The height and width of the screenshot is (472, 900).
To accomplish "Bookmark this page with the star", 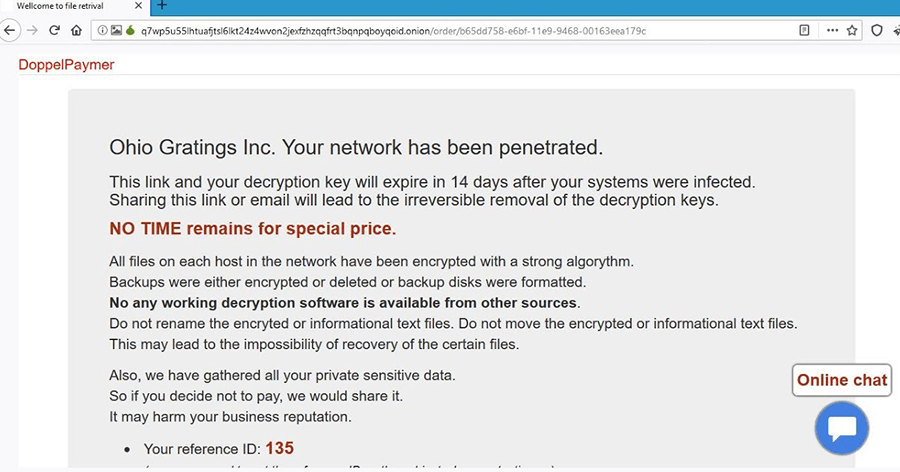I will 852,30.
